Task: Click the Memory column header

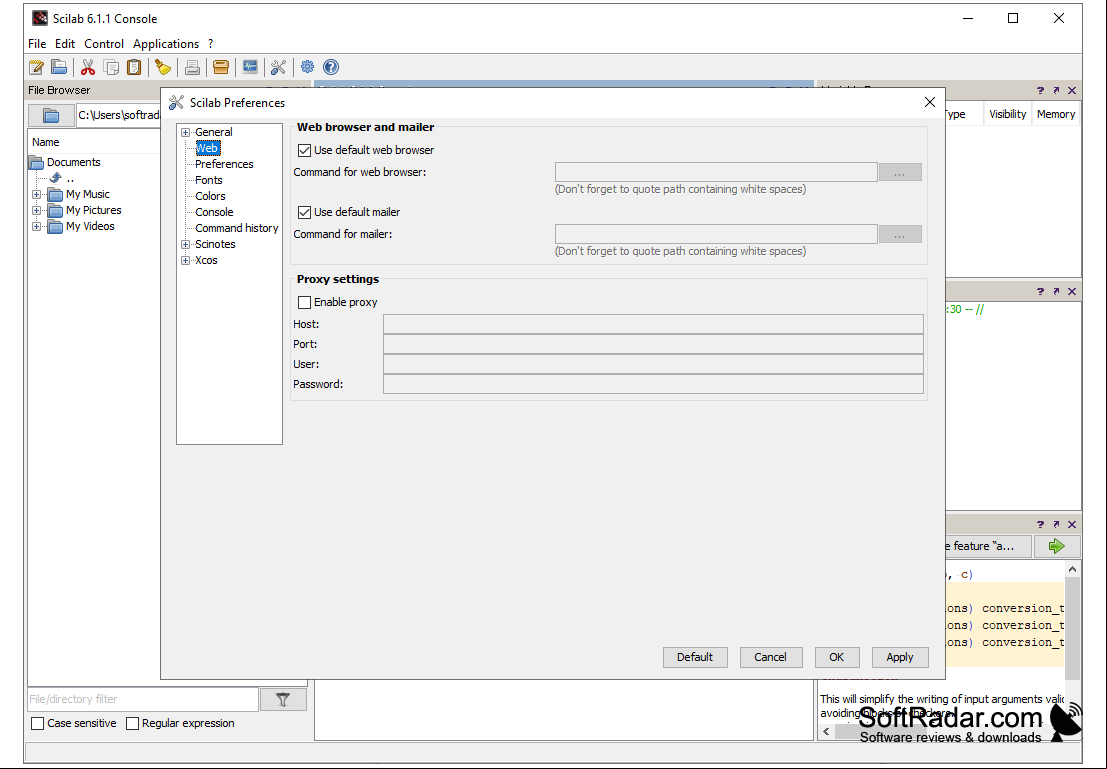Action: 1056,114
